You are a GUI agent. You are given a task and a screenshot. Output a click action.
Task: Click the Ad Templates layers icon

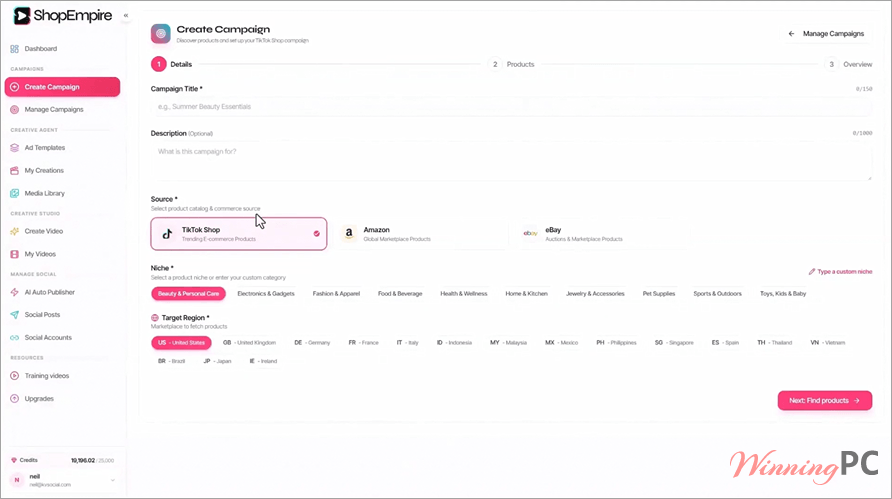point(15,148)
